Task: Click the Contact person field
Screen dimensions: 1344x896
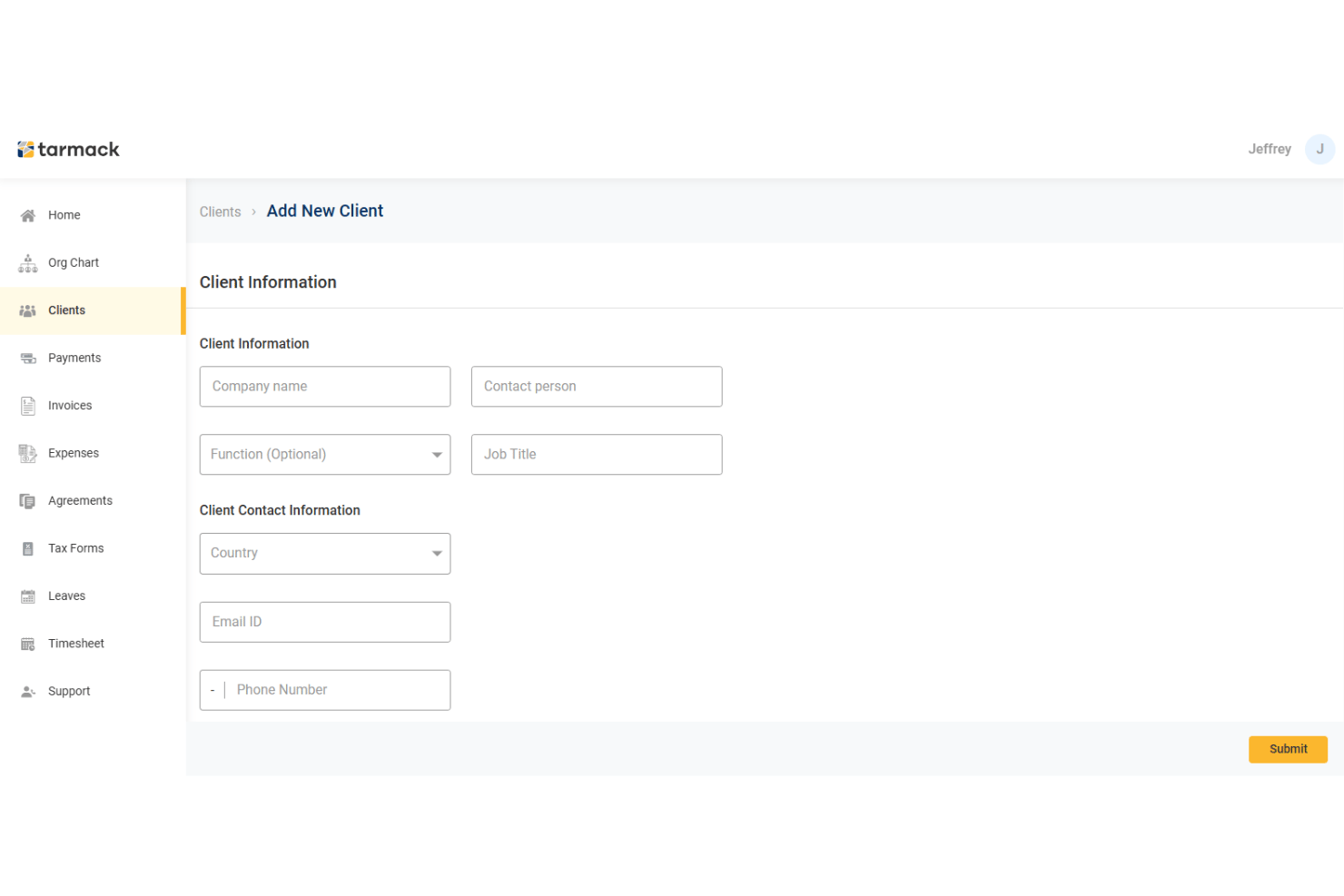Action: coord(597,387)
